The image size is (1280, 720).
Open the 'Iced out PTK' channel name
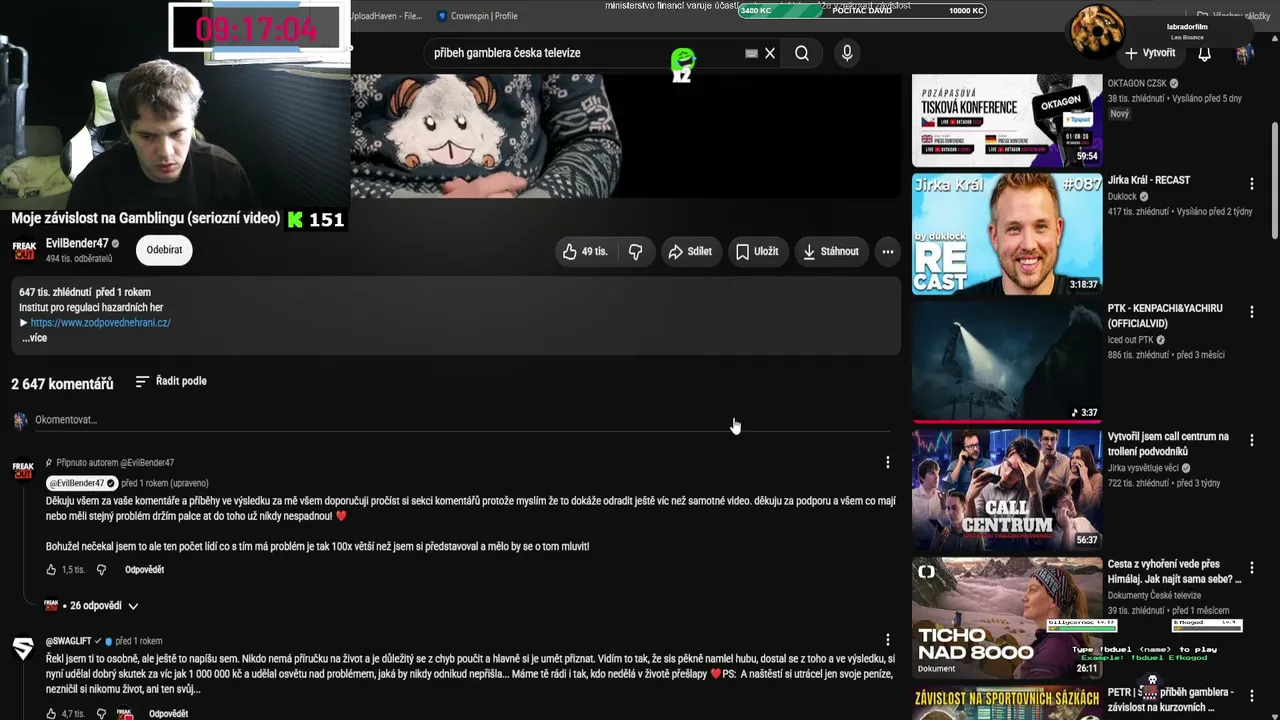pyautogui.click(x=1131, y=340)
